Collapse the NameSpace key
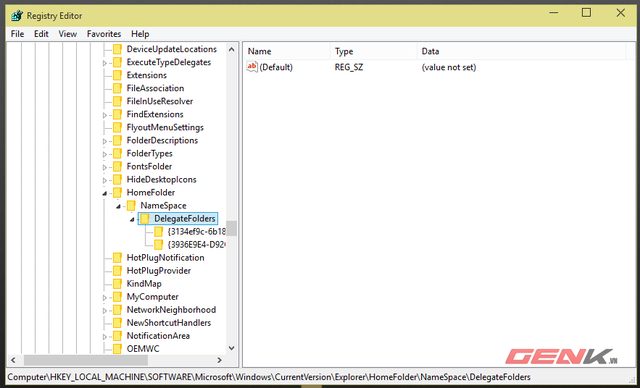Viewport: 640px width, 388px height. [118, 206]
